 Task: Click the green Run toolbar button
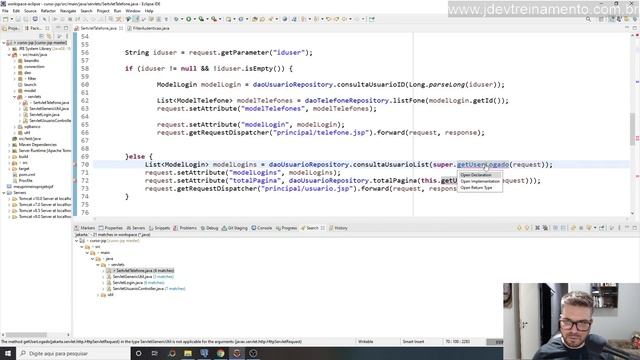[x=189, y=19]
